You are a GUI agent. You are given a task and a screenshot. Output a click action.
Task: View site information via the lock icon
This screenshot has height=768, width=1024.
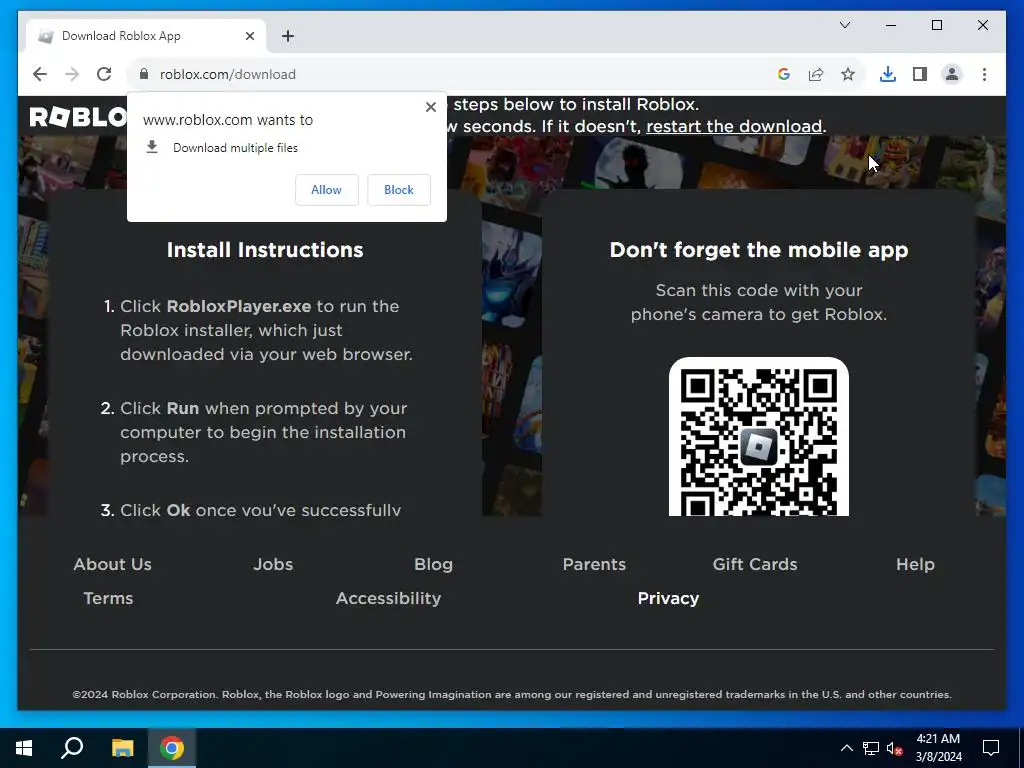coord(144,74)
